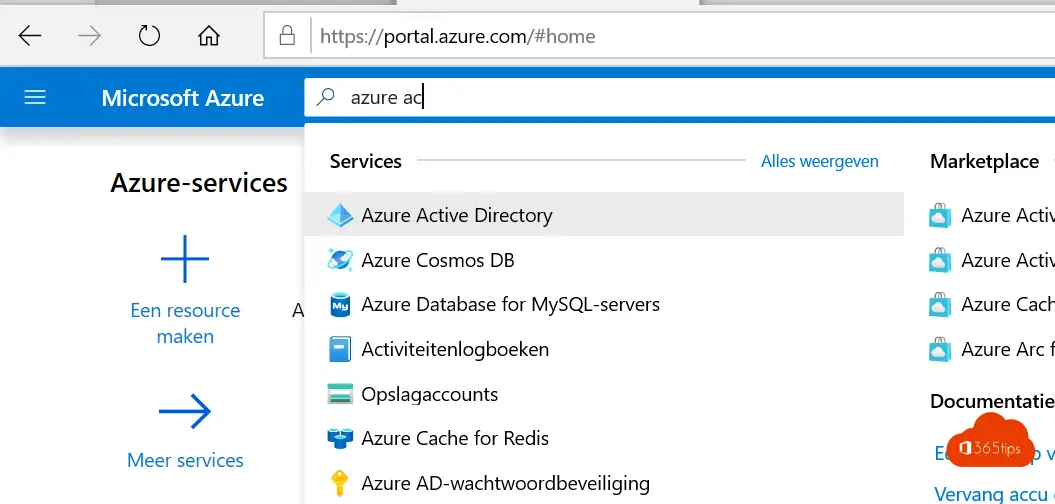Select Azure Active Directory service result

[x=604, y=215]
